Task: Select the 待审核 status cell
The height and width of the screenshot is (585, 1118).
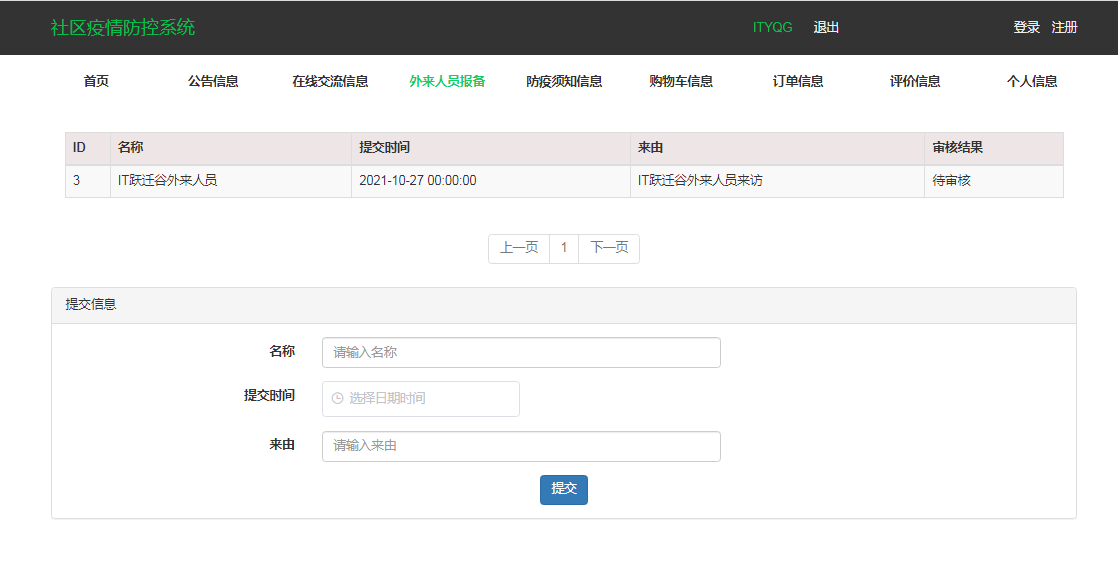Action: 994,181
